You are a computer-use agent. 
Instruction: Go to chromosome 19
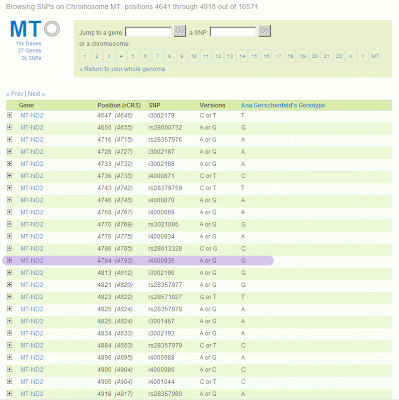[x=303, y=56]
